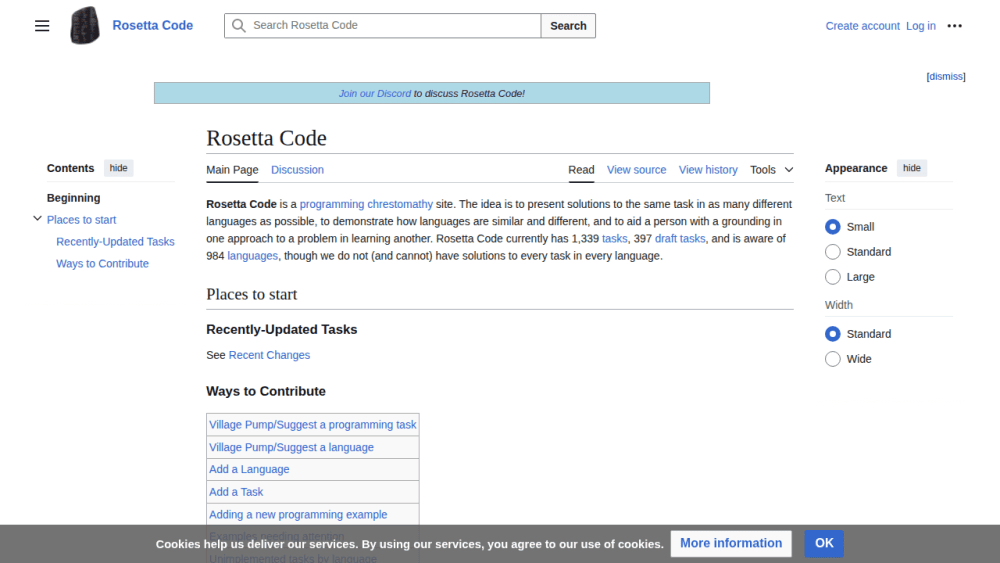Open the View source tab
Viewport: 1000px width, 563px height.
[636, 170]
